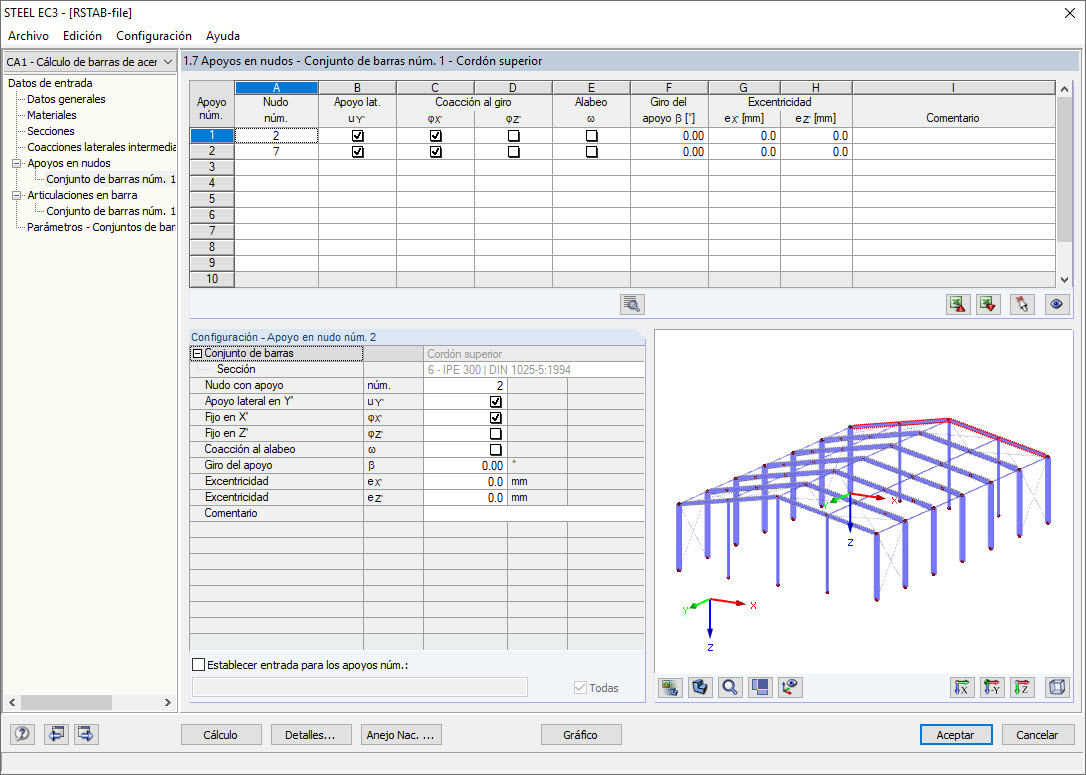1086x775 pixels.
Task: Go to next input window arrow icon
Action: point(87,734)
